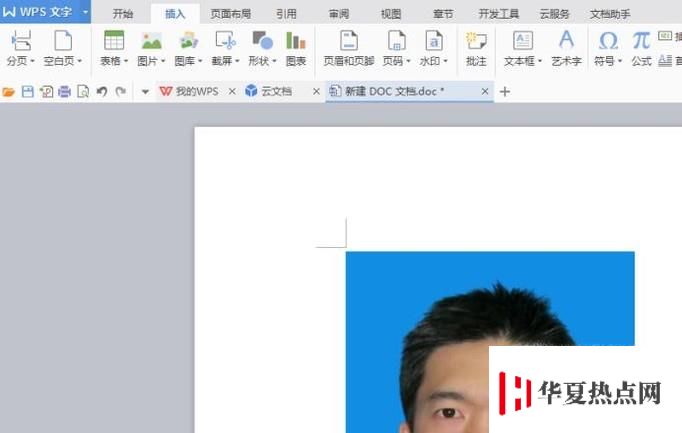Expand the 截屏 dropdown arrow

pyautogui.click(x=237, y=61)
